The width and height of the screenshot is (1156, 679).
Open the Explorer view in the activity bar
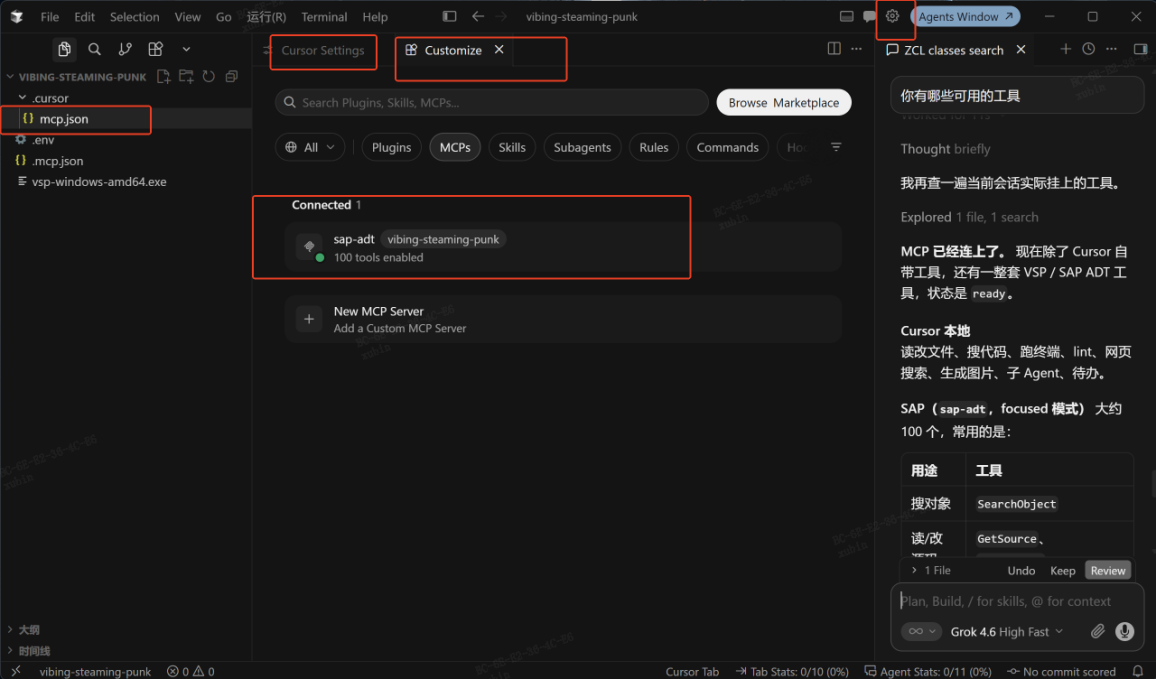click(64, 49)
